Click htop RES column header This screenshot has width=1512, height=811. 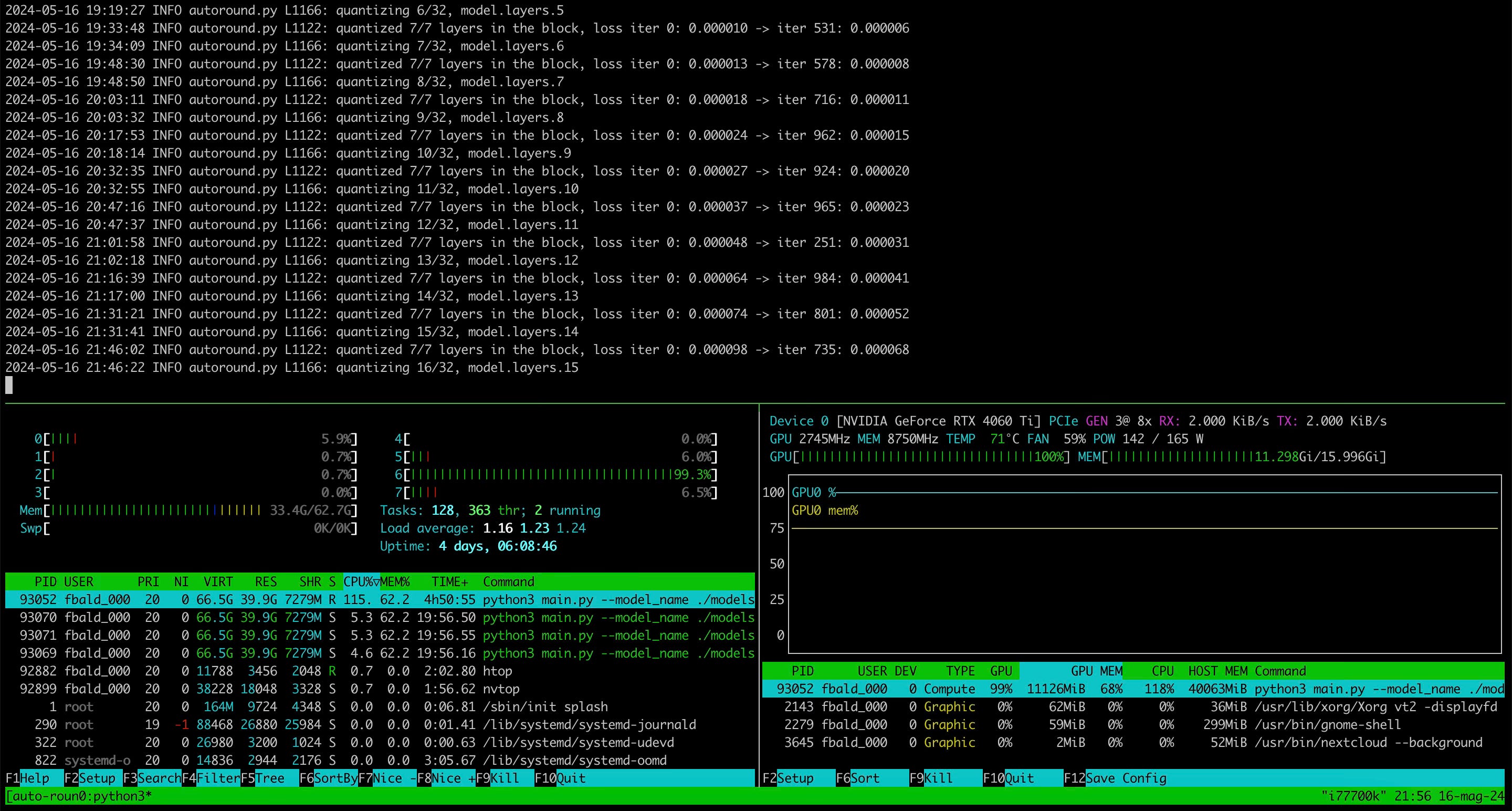[265, 581]
